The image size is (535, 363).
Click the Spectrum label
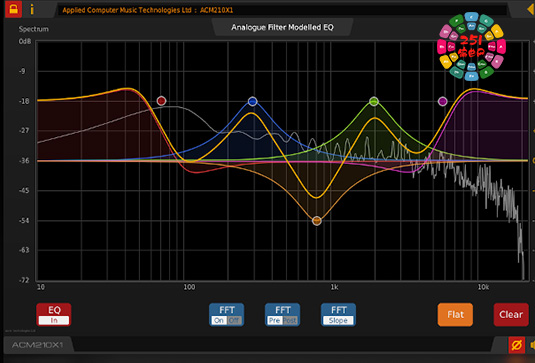33,29
